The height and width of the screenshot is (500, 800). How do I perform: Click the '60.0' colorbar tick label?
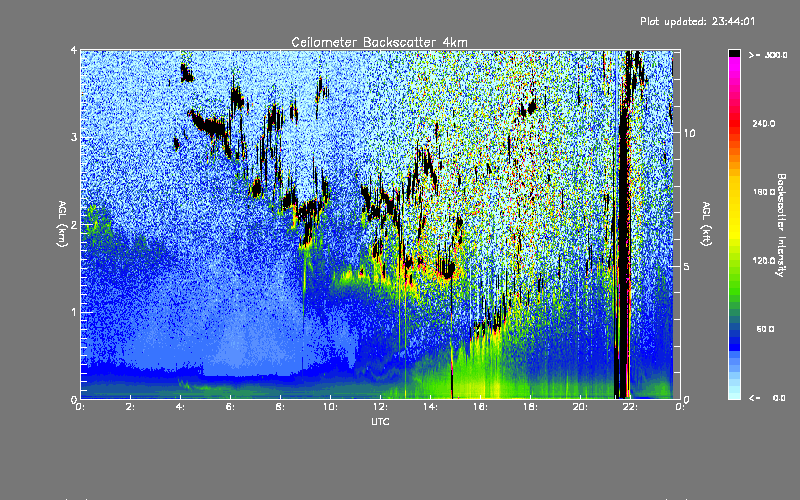click(765, 329)
